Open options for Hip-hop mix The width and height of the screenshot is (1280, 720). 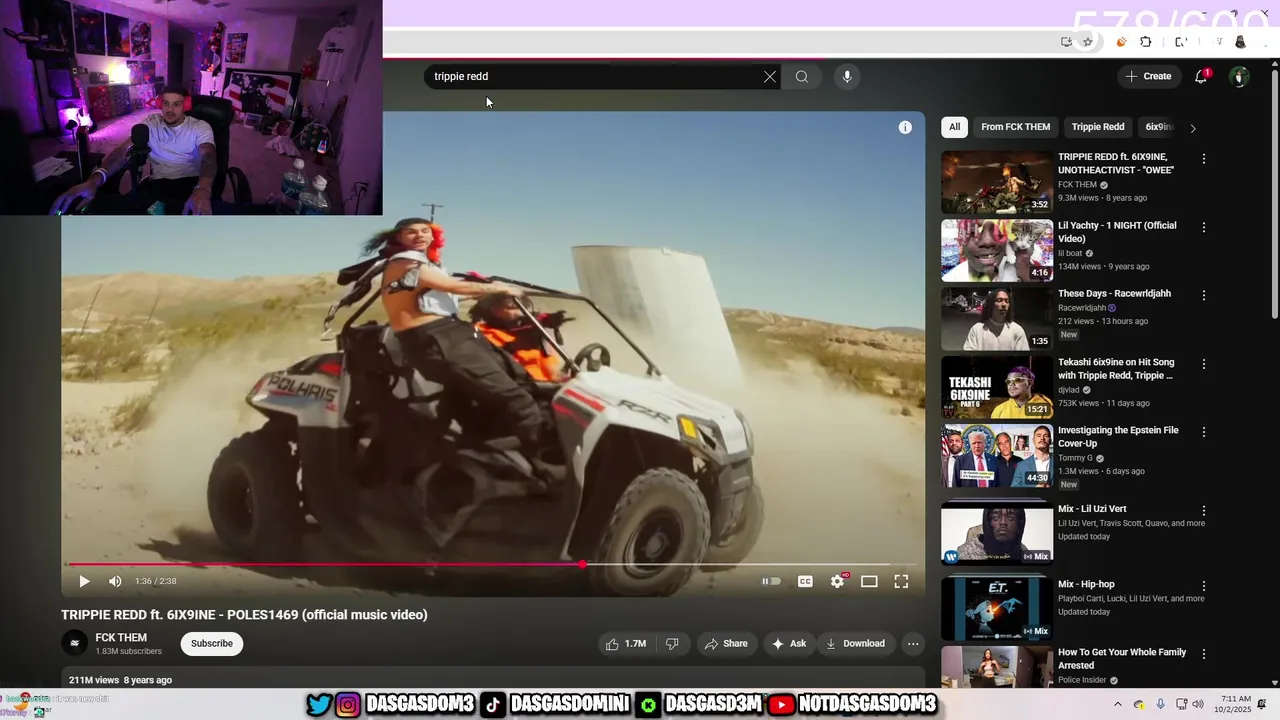(1204, 586)
